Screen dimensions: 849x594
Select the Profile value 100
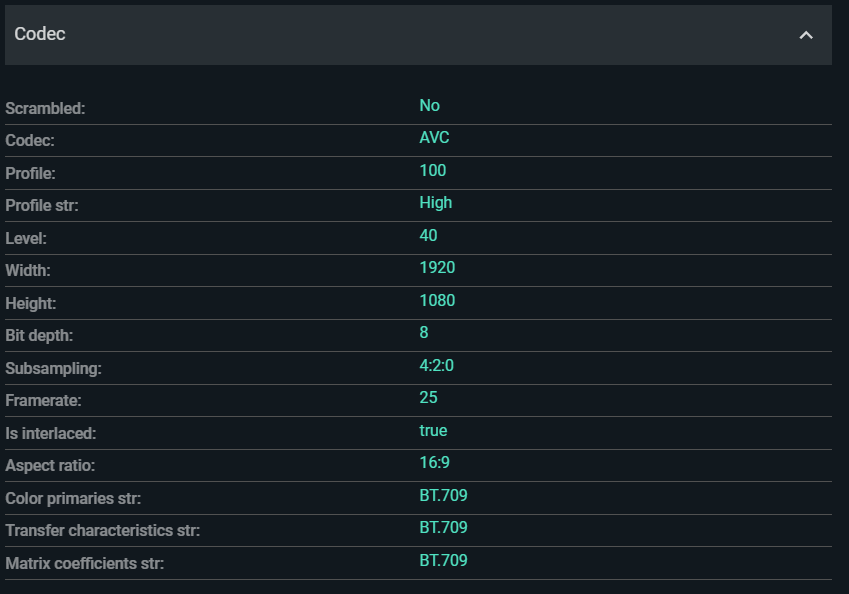coord(433,171)
